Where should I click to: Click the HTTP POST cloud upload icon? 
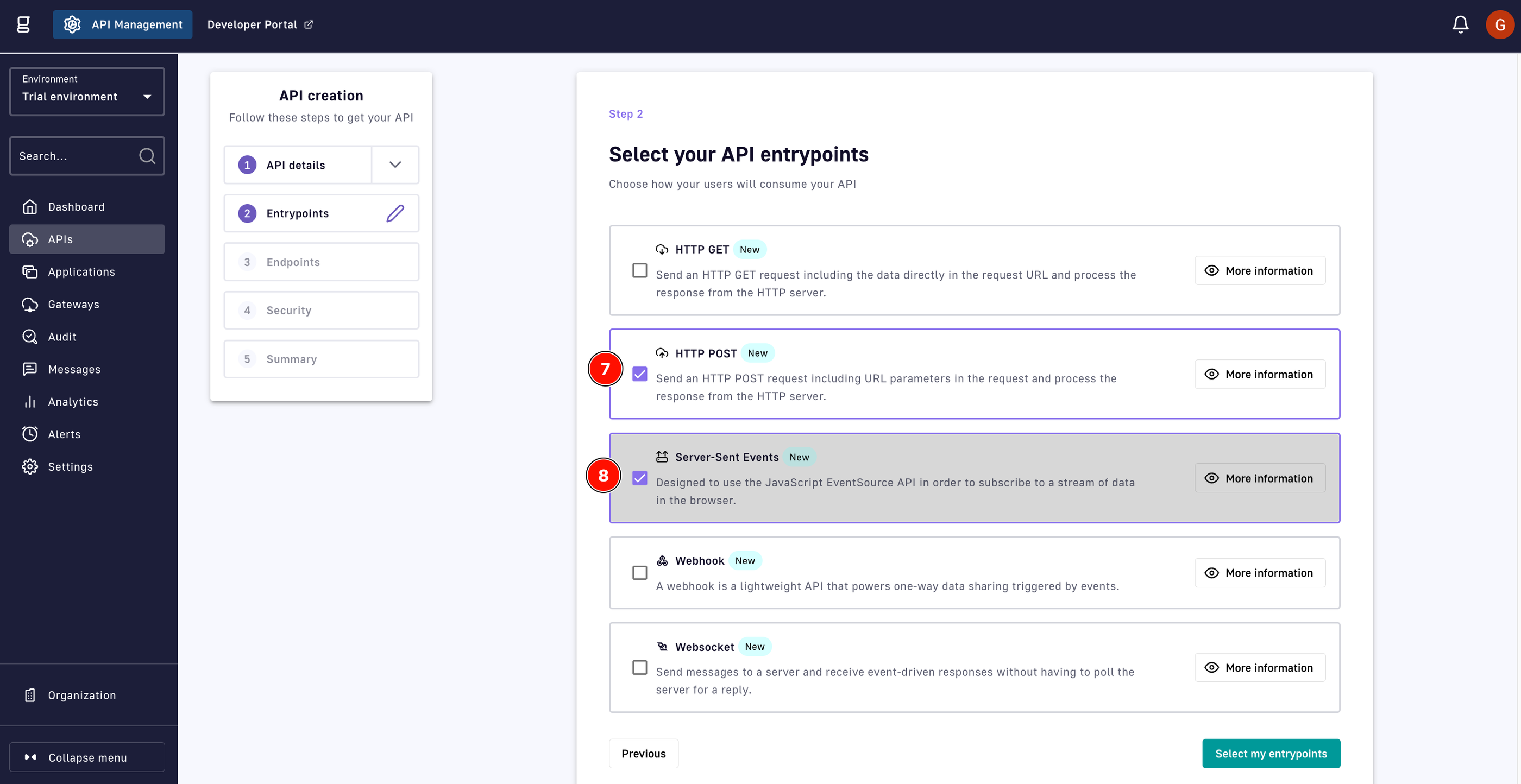pyautogui.click(x=662, y=353)
